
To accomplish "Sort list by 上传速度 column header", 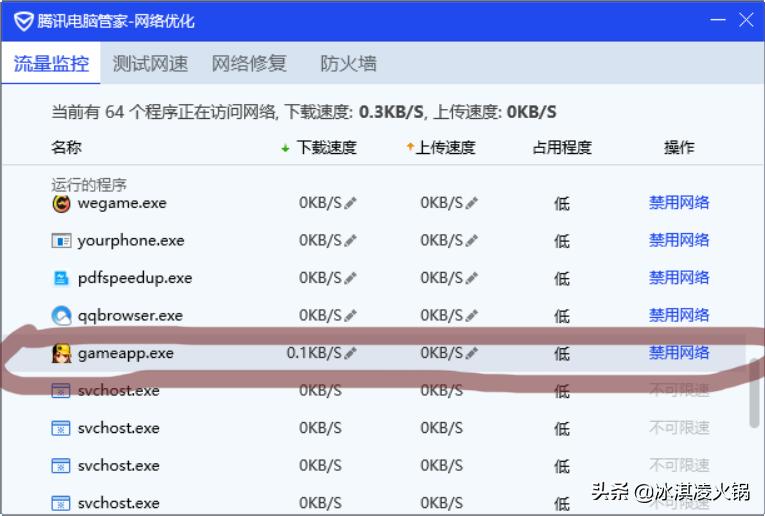I will pos(445,147).
